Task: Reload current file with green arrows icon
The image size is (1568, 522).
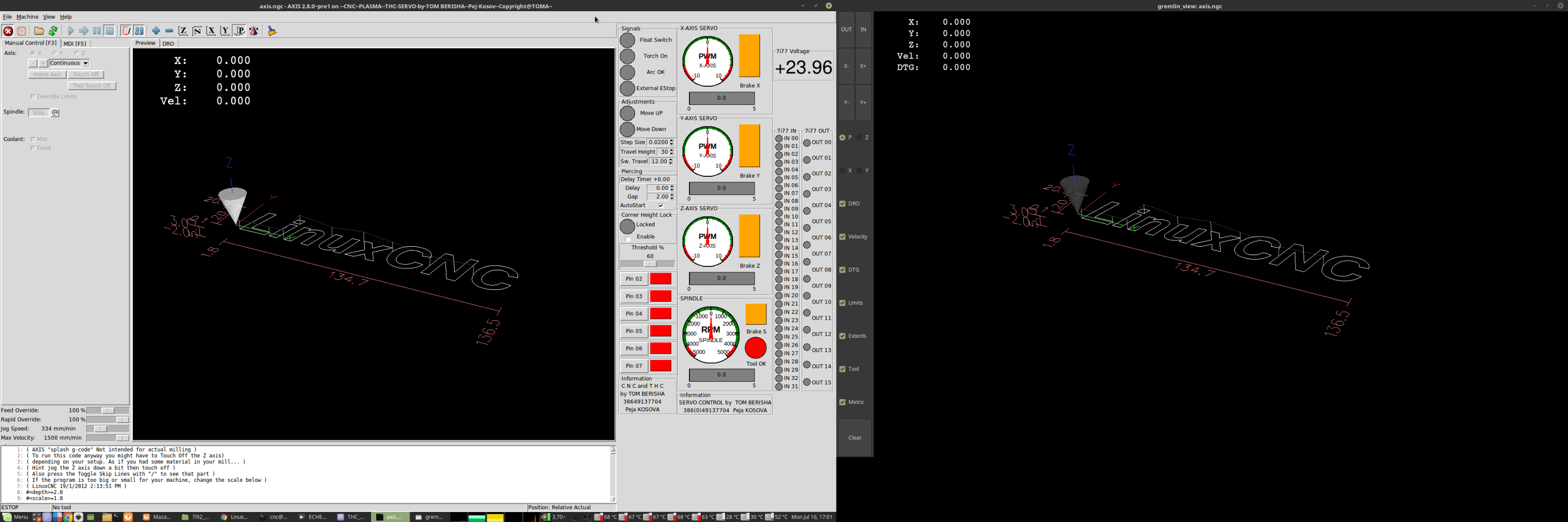Action: pyautogui.click(x=53, y=31)
